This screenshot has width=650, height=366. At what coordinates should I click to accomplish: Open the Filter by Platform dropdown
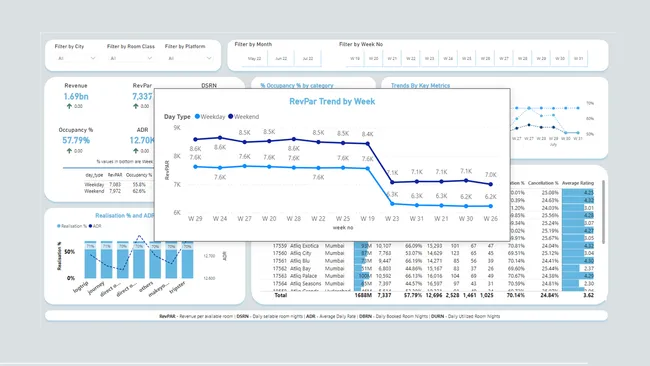click(189, 58)
